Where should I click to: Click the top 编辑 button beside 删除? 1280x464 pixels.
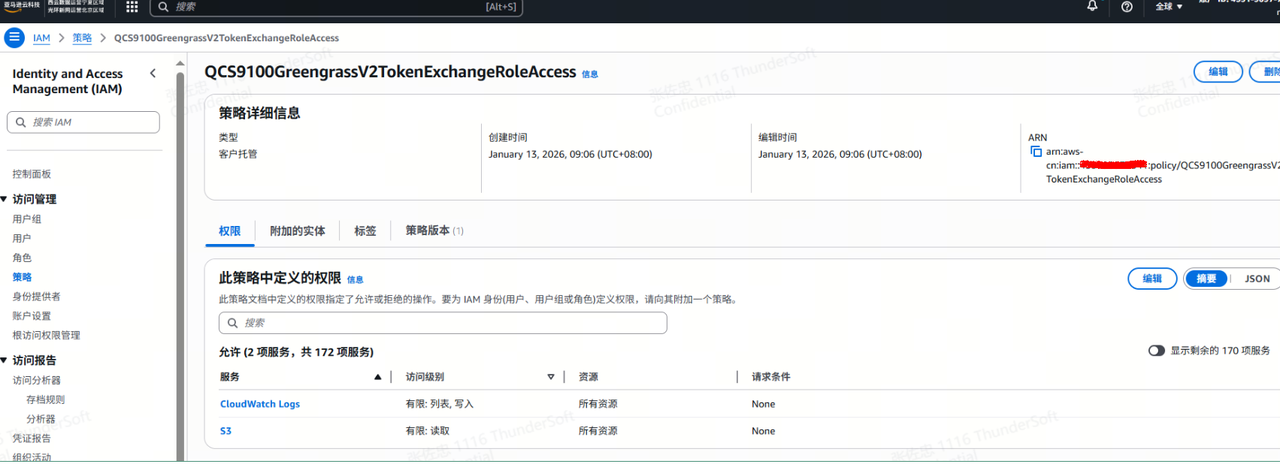point(1218,72)
